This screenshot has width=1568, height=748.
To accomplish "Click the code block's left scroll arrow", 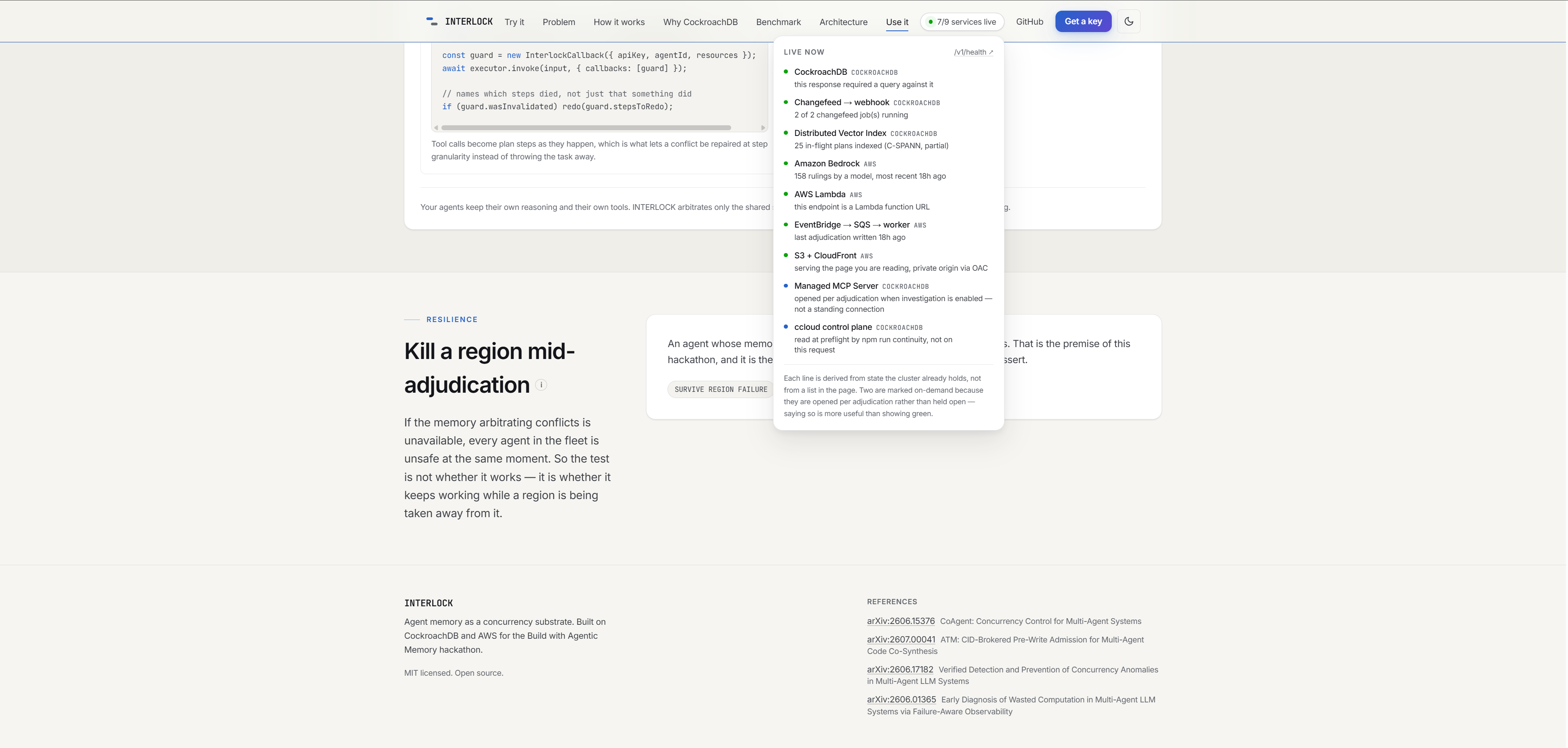I will click(x=436, y=128).
